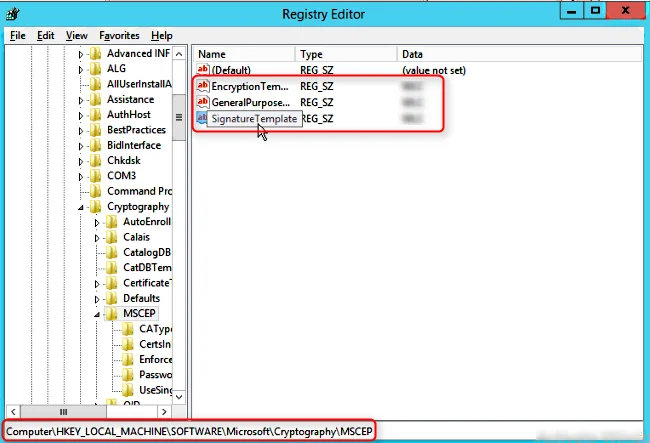Open the Edit menu
The image size is (650, 443).
point(46,36)
